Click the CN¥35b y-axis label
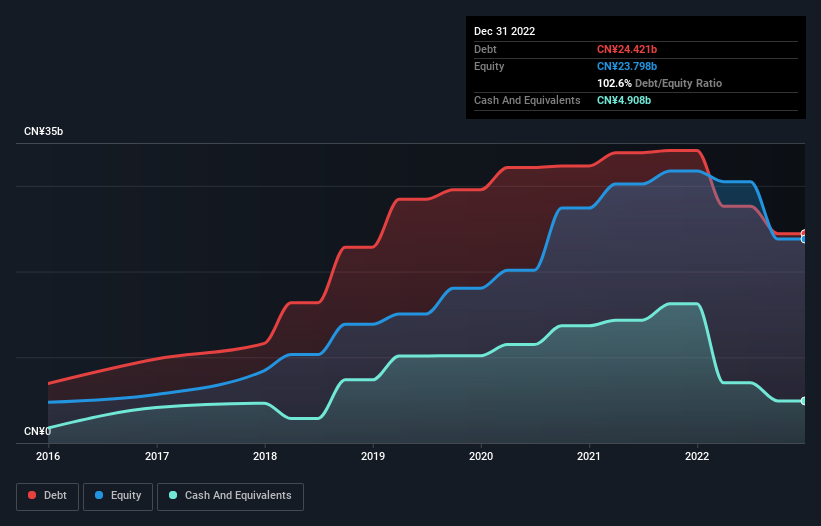The image size is (821, 526). (43, 131)
